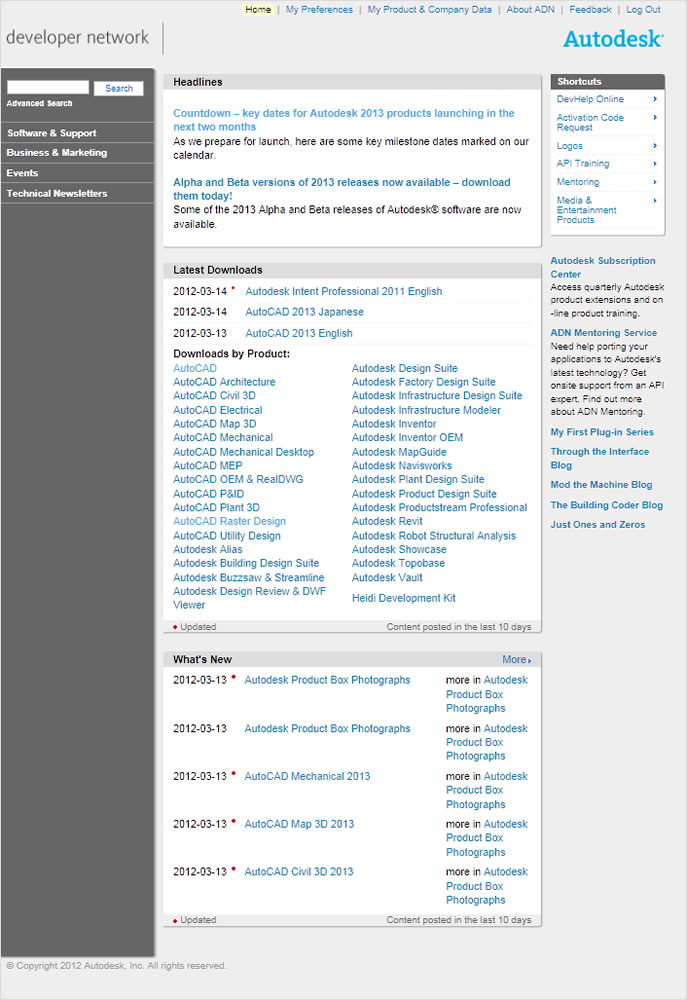Expand Software & Support sidebar menu
687x1000 pixels.
click(x=52, y=133)
